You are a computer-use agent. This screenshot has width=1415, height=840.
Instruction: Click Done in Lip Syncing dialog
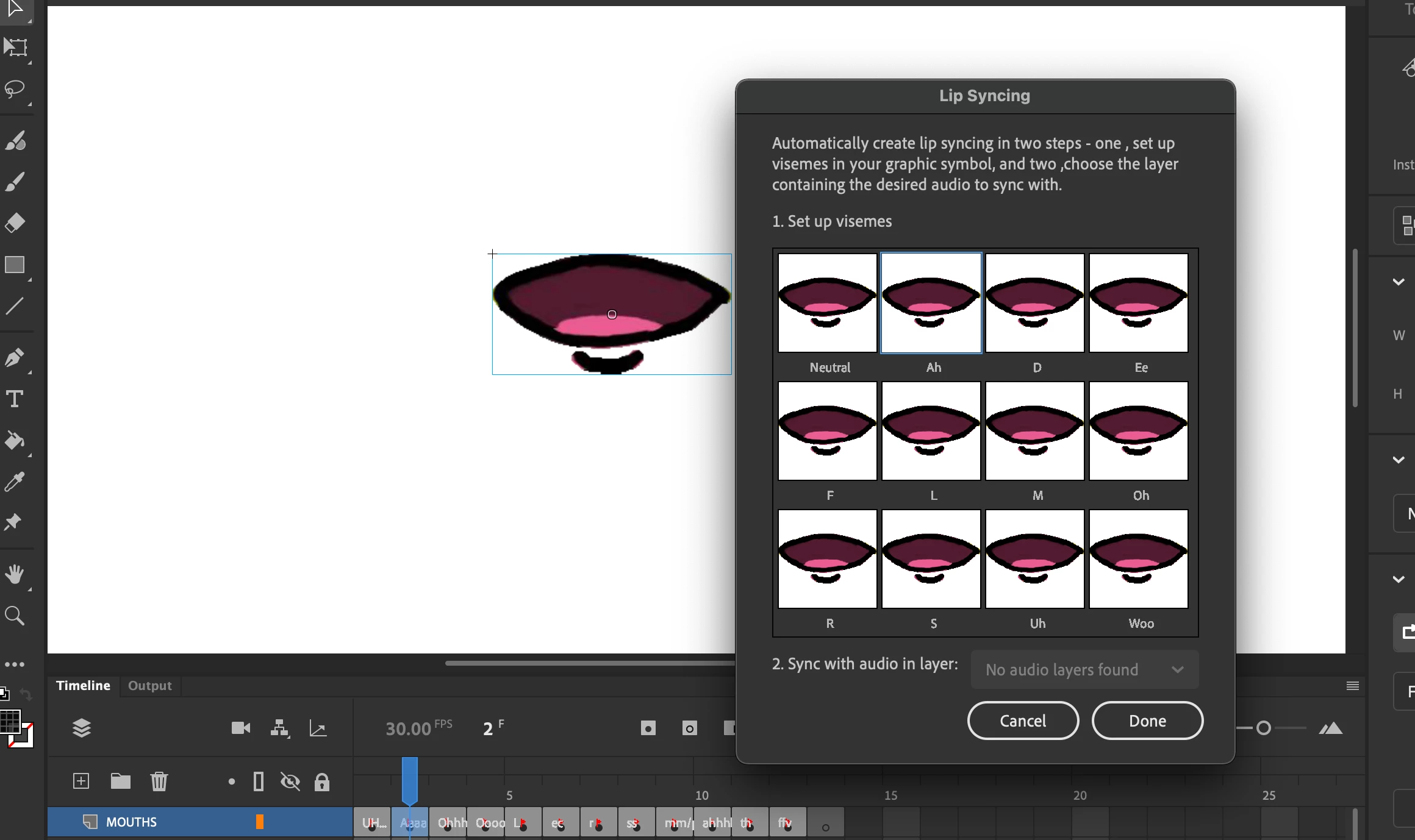click(x=1147, y=721)
